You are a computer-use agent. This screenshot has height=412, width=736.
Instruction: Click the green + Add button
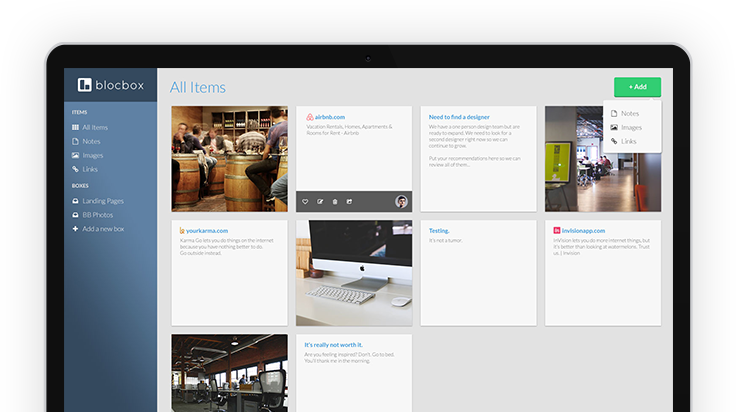[637, 87]
